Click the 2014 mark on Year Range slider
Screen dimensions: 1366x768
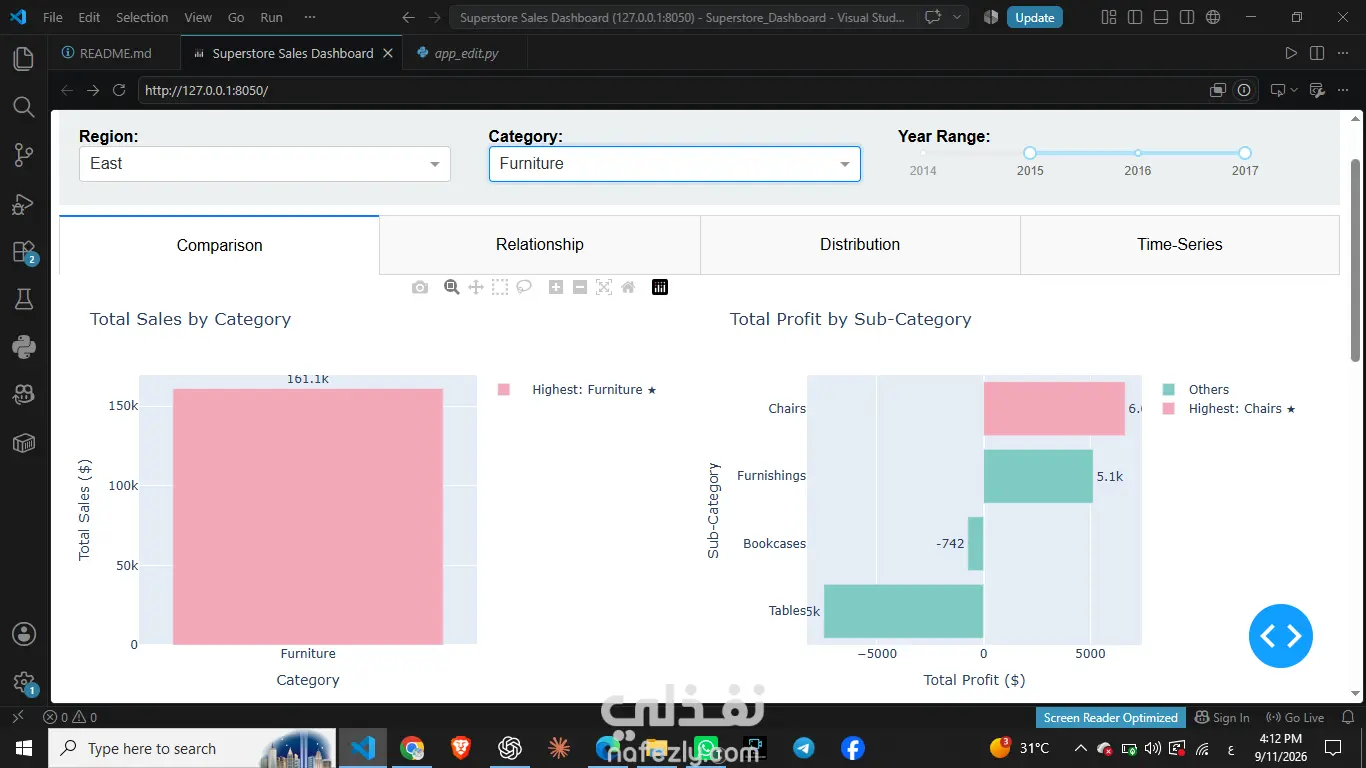pos(923,170)
